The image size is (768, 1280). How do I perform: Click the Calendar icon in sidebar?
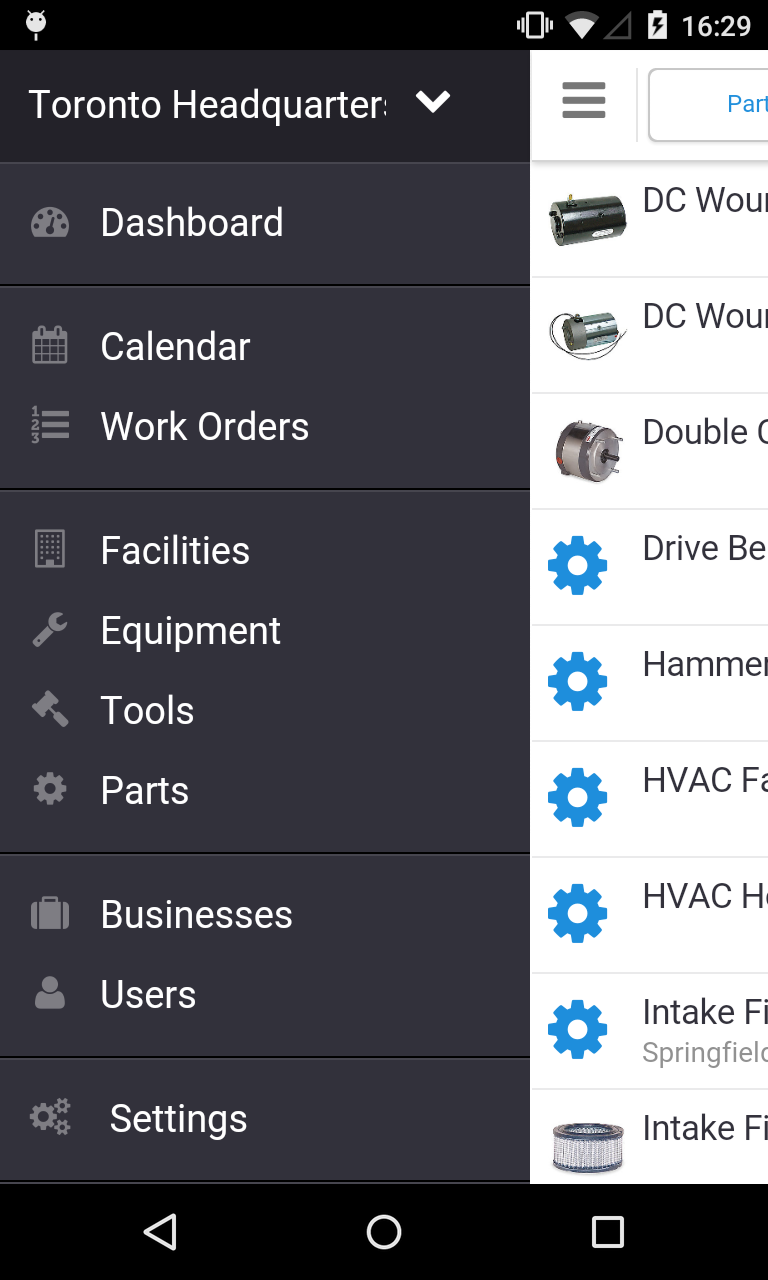(50, 346)
